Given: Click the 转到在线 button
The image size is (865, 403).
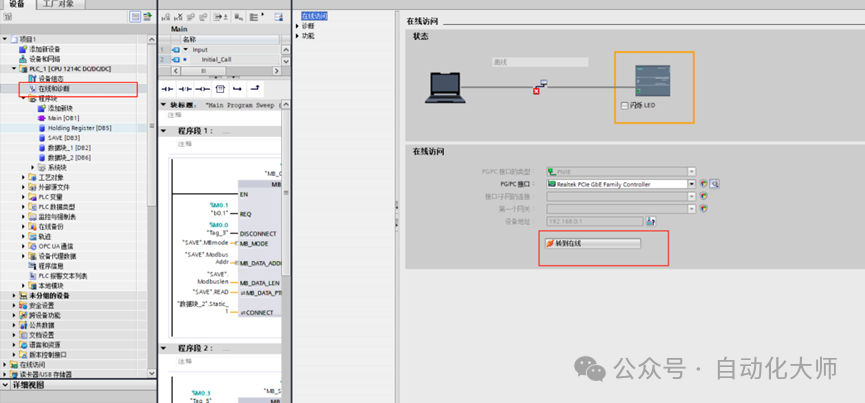Looking at the screenshot, I should tap(592, 243).
